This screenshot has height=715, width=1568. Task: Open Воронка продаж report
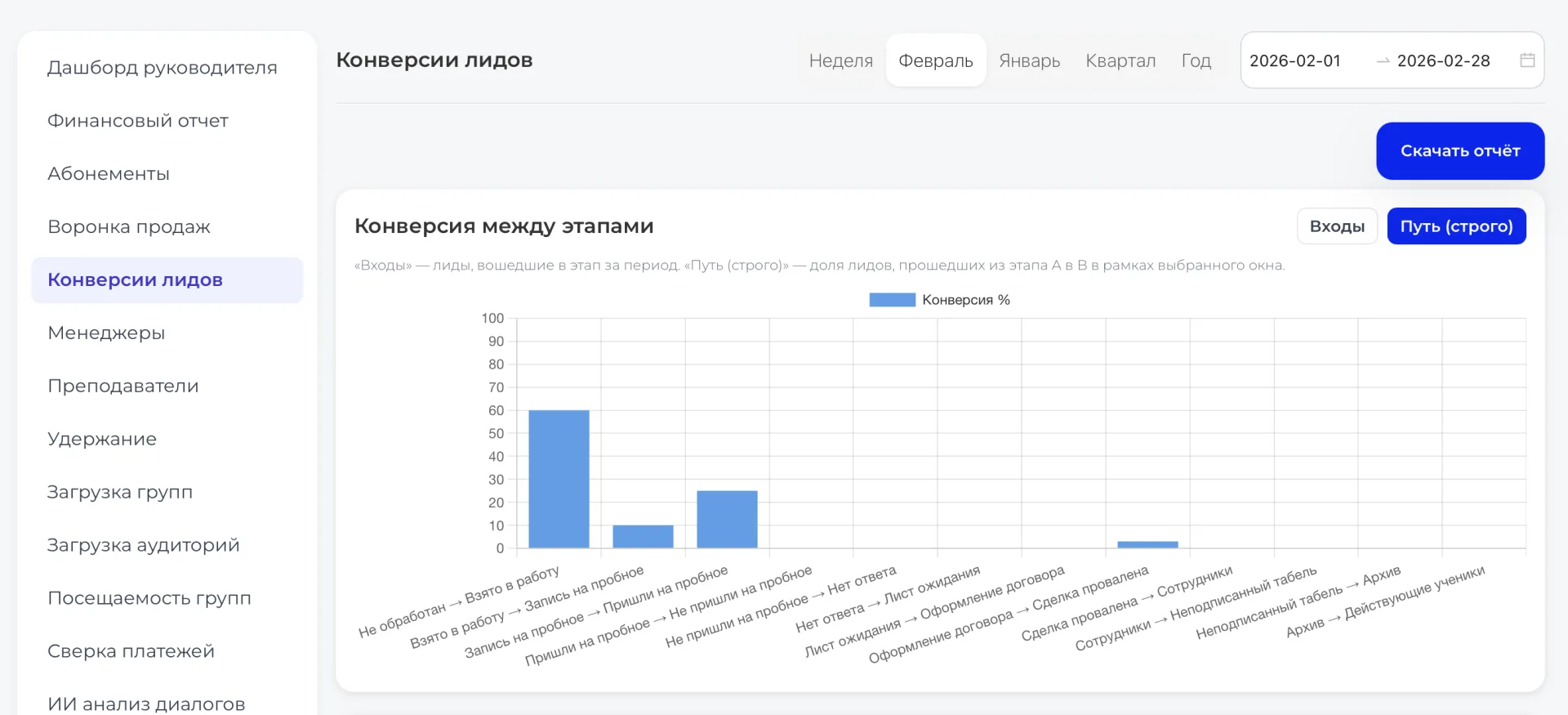129,227
